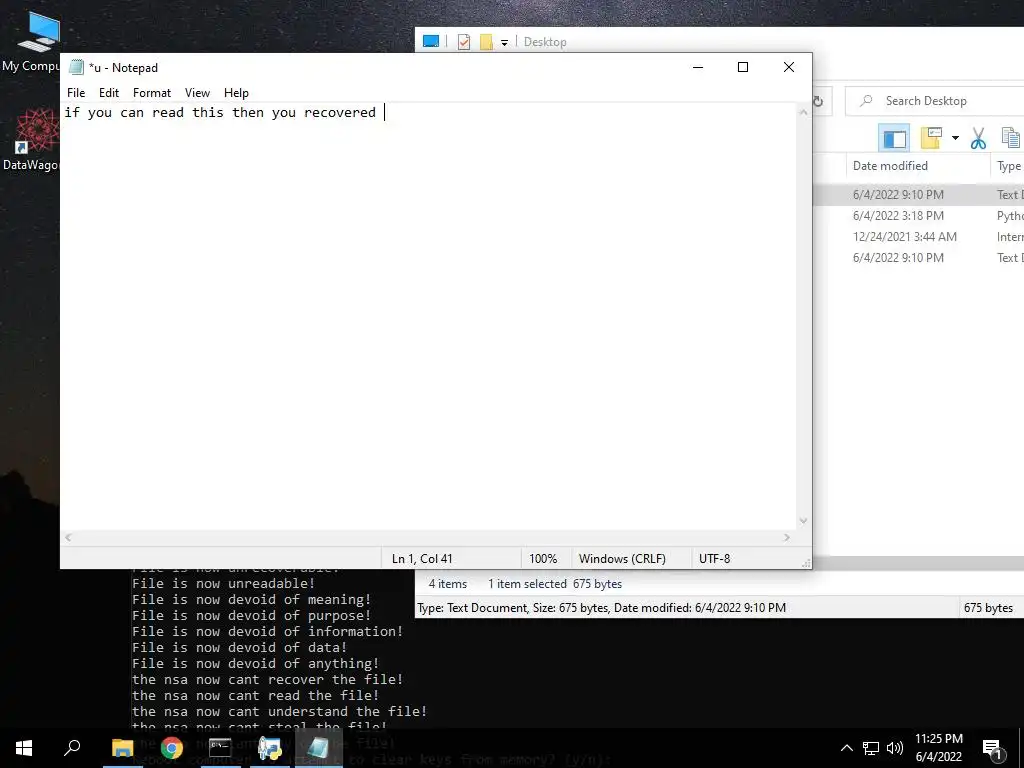Switch to the Python taskbar icon
This screenshot has height=768, width=1024.
tap(269, 748)
